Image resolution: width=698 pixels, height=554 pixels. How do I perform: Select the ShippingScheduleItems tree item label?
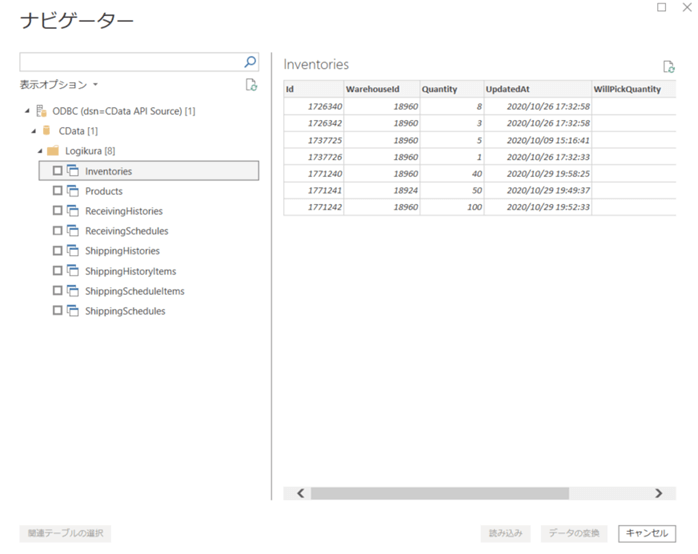135,291
